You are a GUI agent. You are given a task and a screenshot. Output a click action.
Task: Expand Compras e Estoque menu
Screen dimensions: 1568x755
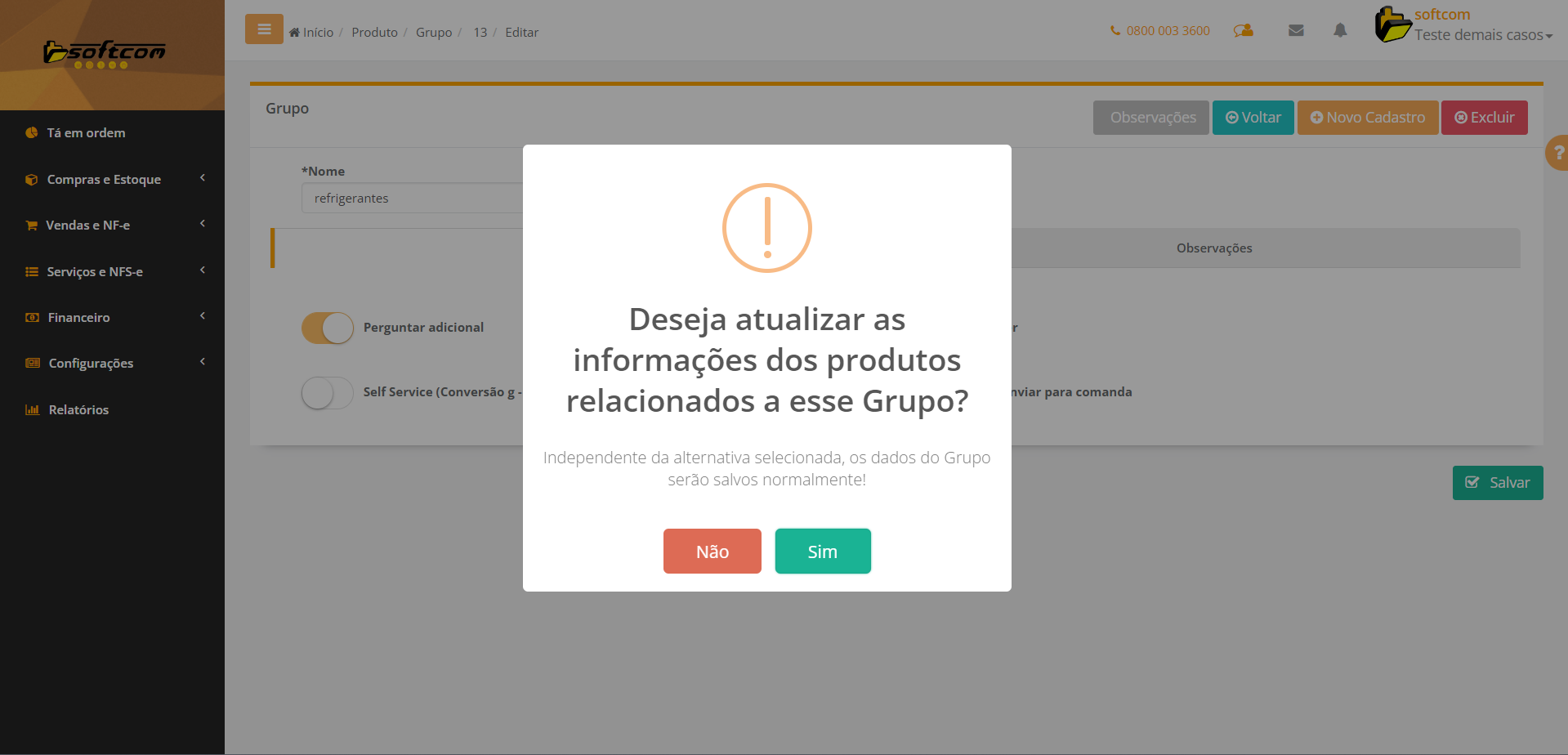tap(104, 180)
